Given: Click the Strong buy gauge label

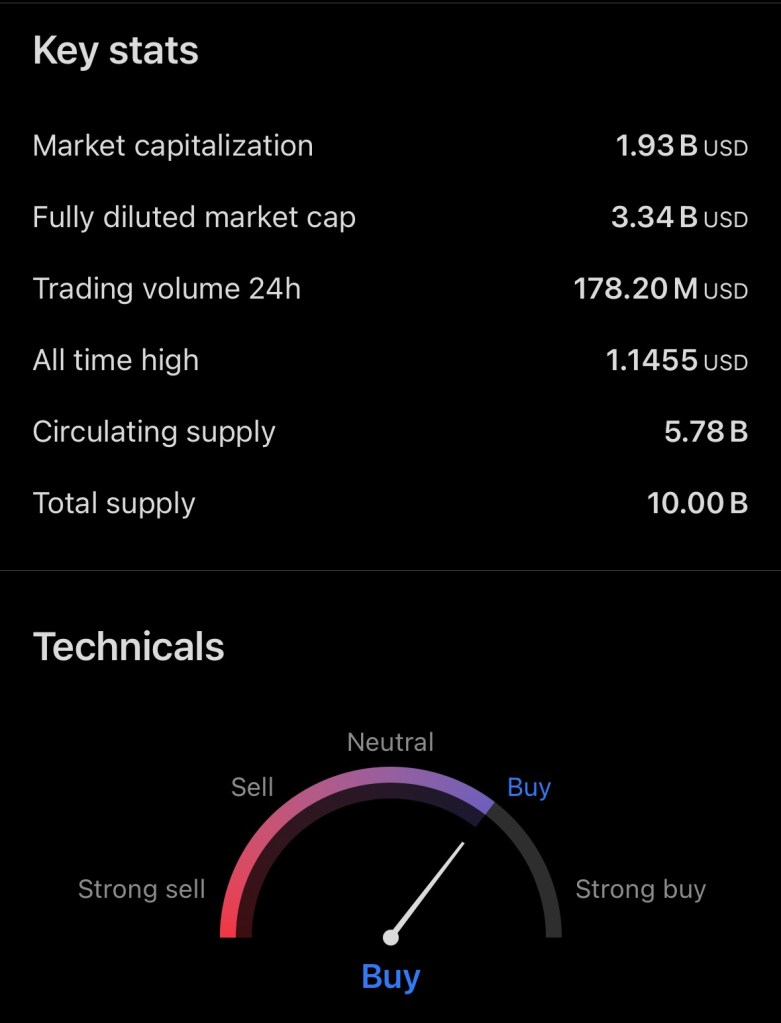Looking at the screenshot, I should tap(640, 889).
